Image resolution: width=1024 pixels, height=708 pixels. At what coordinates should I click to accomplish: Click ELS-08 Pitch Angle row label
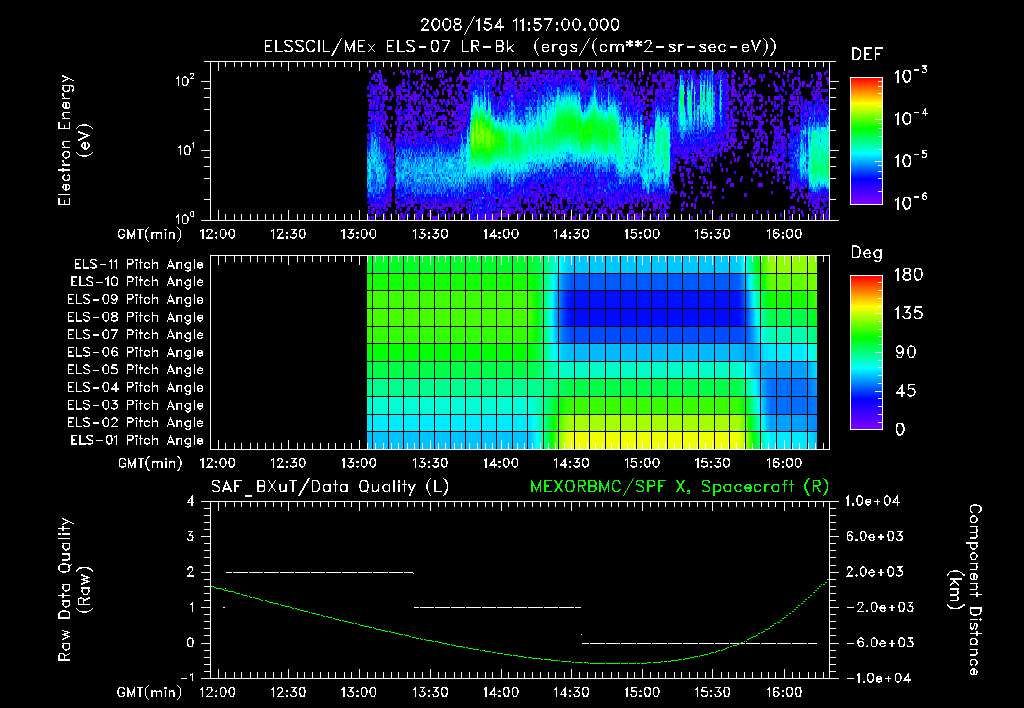click(x=135, y=317)
